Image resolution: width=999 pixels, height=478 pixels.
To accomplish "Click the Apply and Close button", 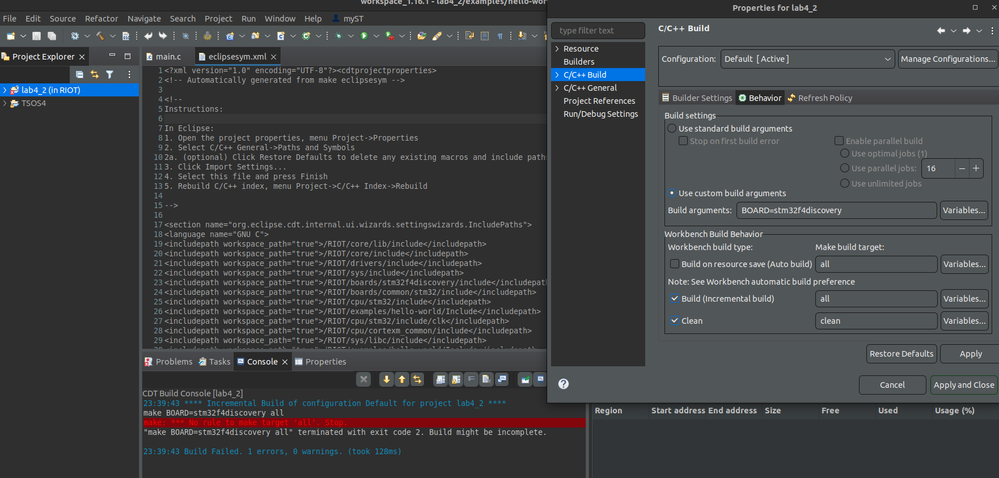I will (963, 385).
